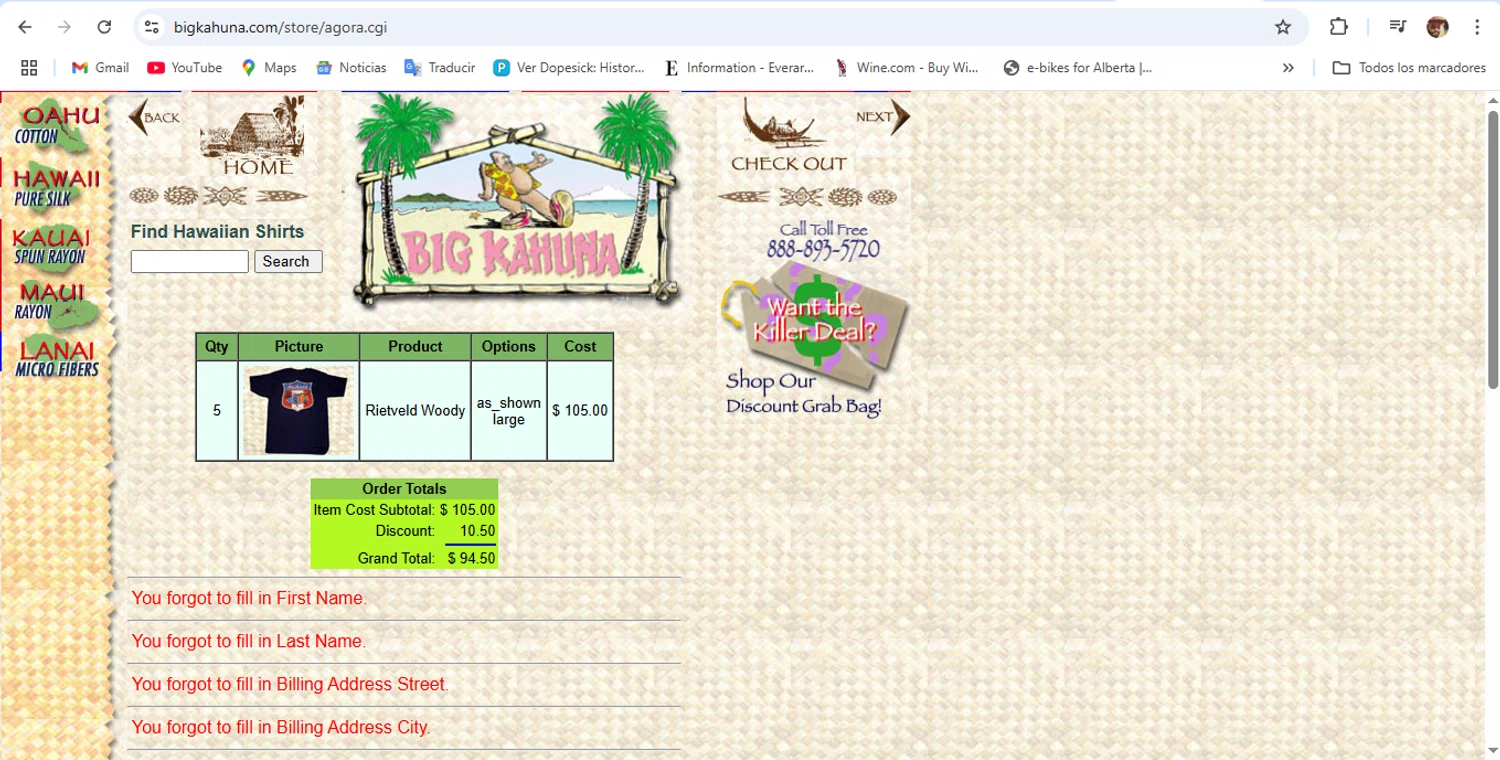Open the Wine.com bookmark

pyautogui.click(x=908, y=68)
